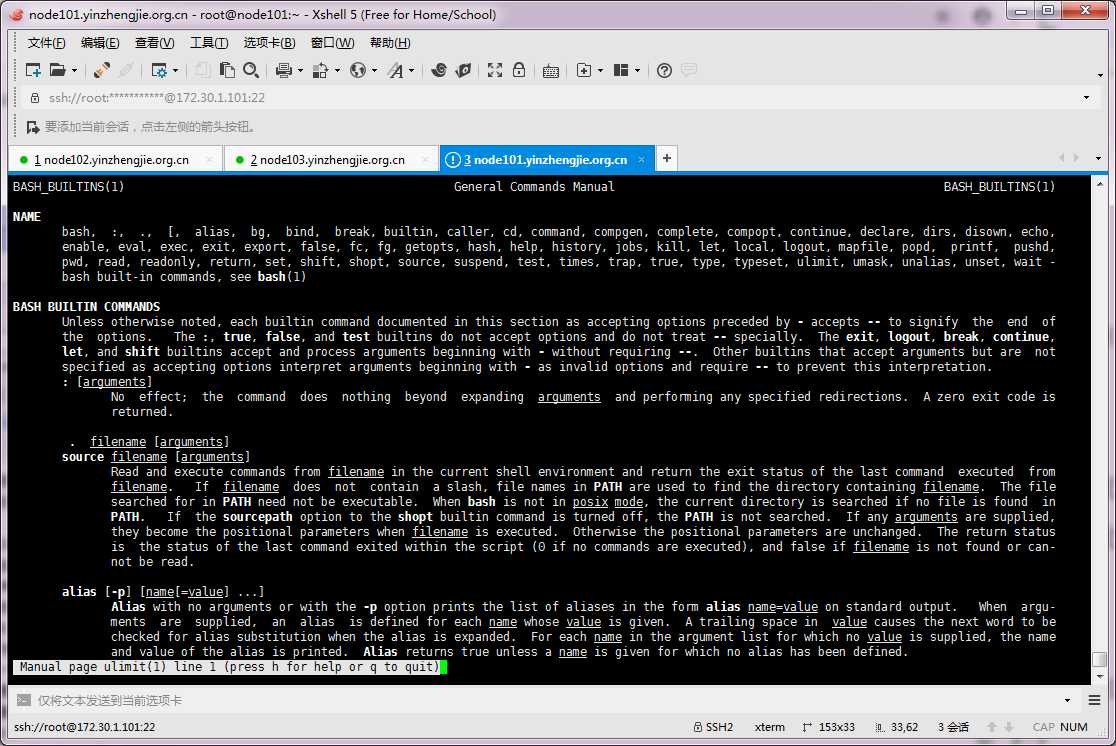Click the Copy icon in toolbar

202,70
